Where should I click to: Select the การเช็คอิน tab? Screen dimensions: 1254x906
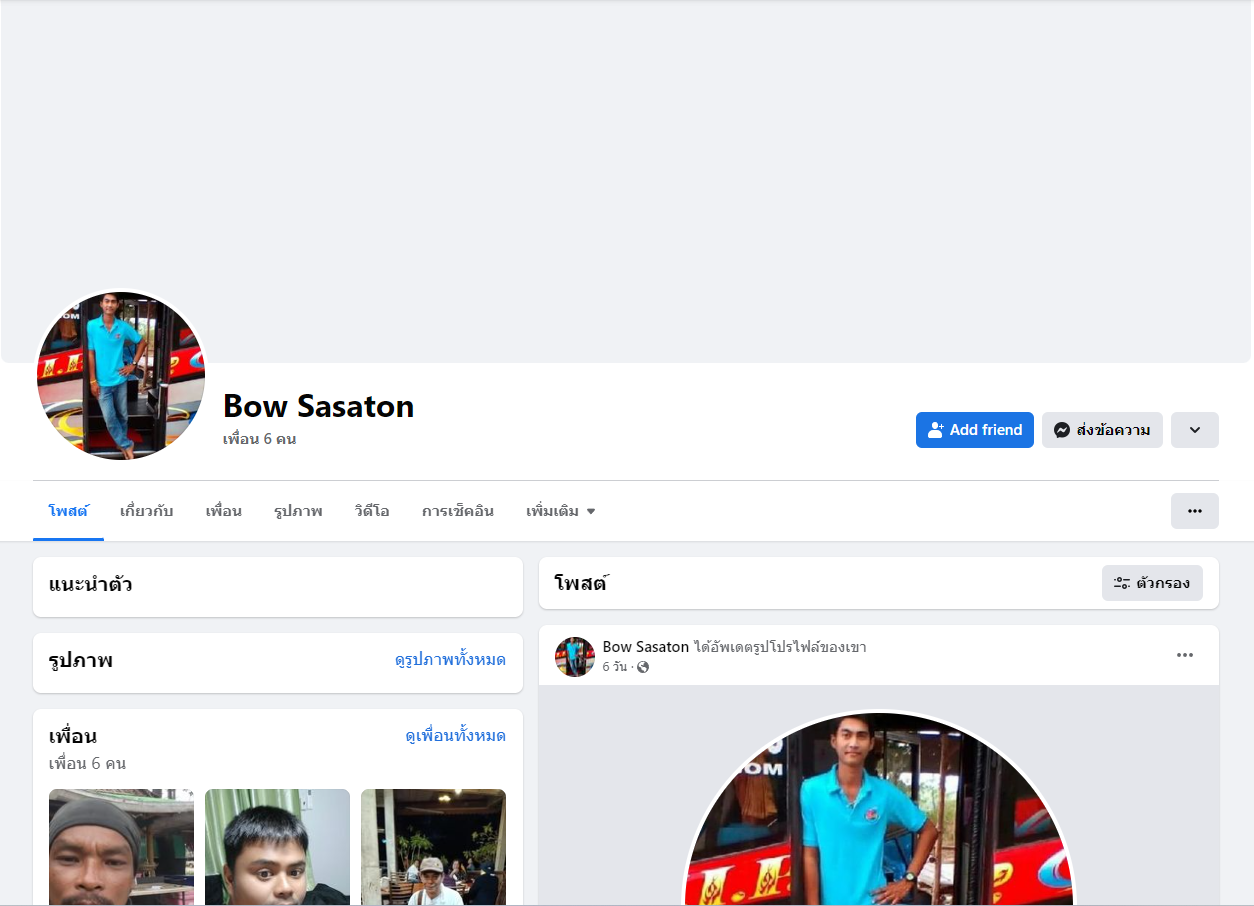coord(458,511)
